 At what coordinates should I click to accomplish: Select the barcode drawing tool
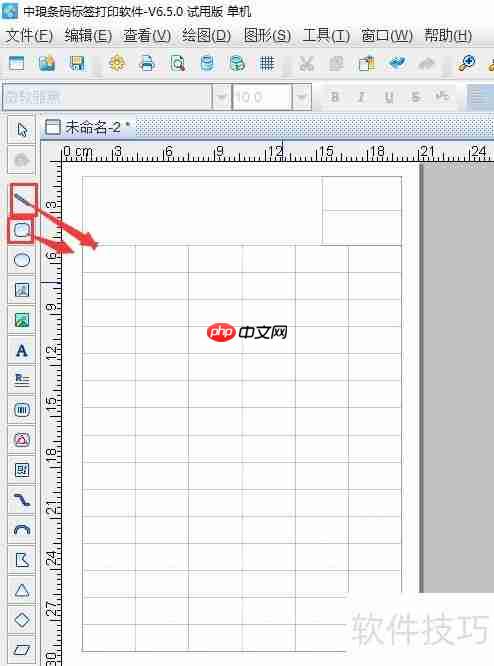(22, 410)
